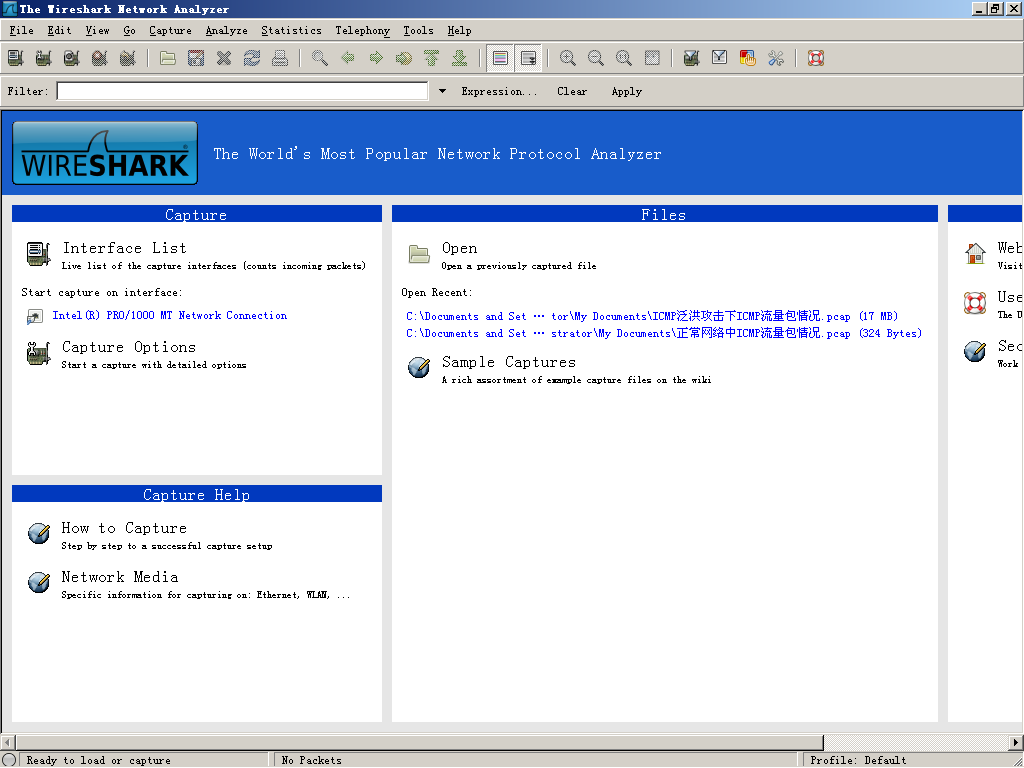Click the Go to packet number icon
This screenshot has height=768, width=1024.
[404, 58]
